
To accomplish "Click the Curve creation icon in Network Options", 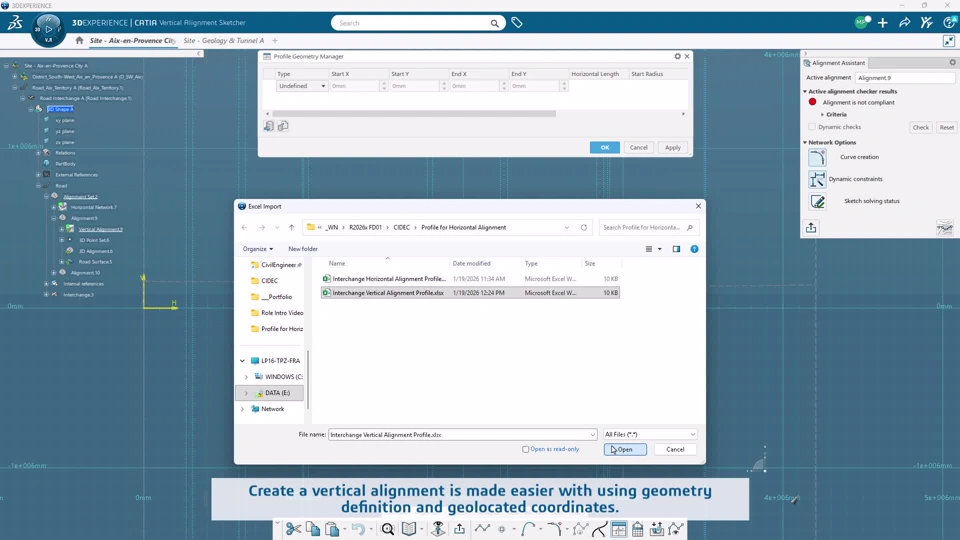I will (x=817, y=157).
